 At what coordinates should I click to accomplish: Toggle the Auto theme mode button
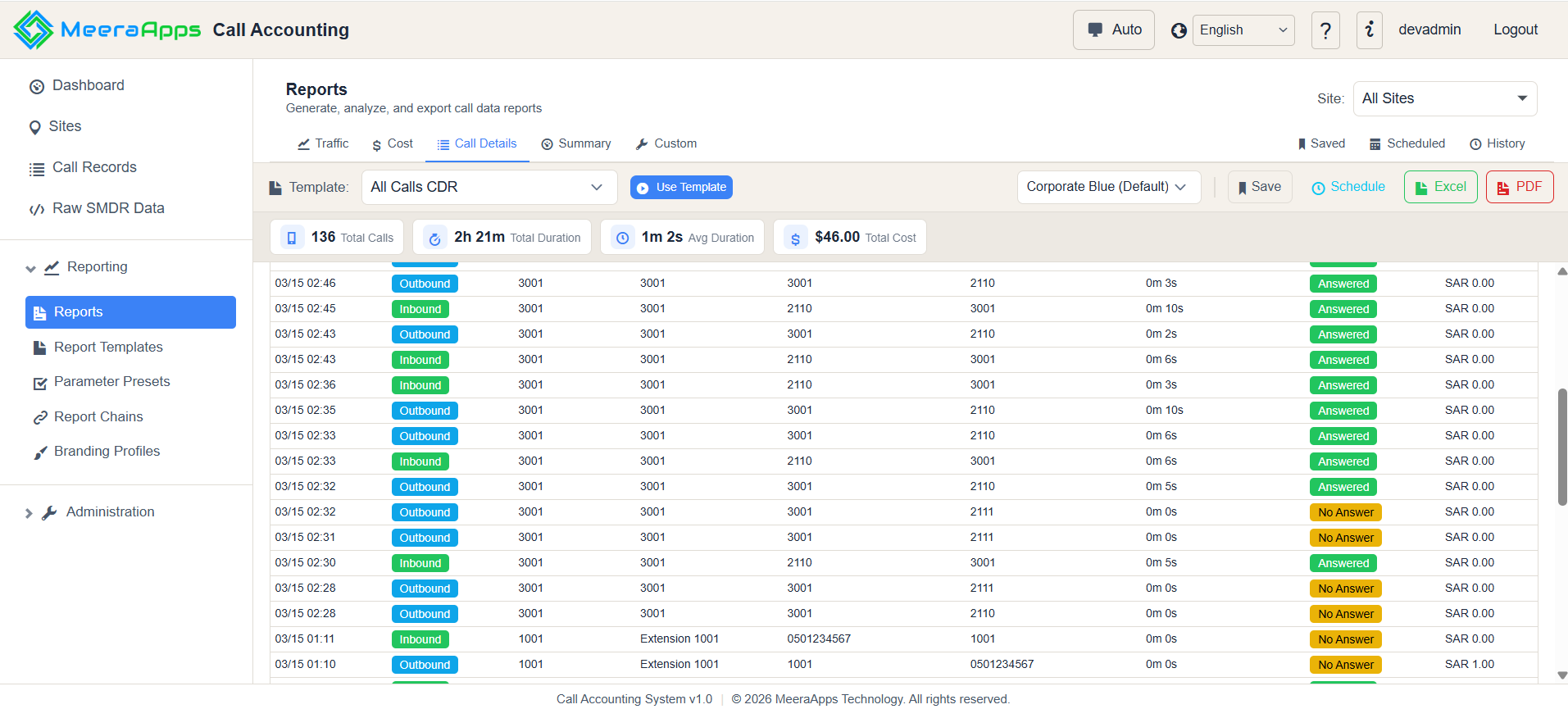(1113, 30)
